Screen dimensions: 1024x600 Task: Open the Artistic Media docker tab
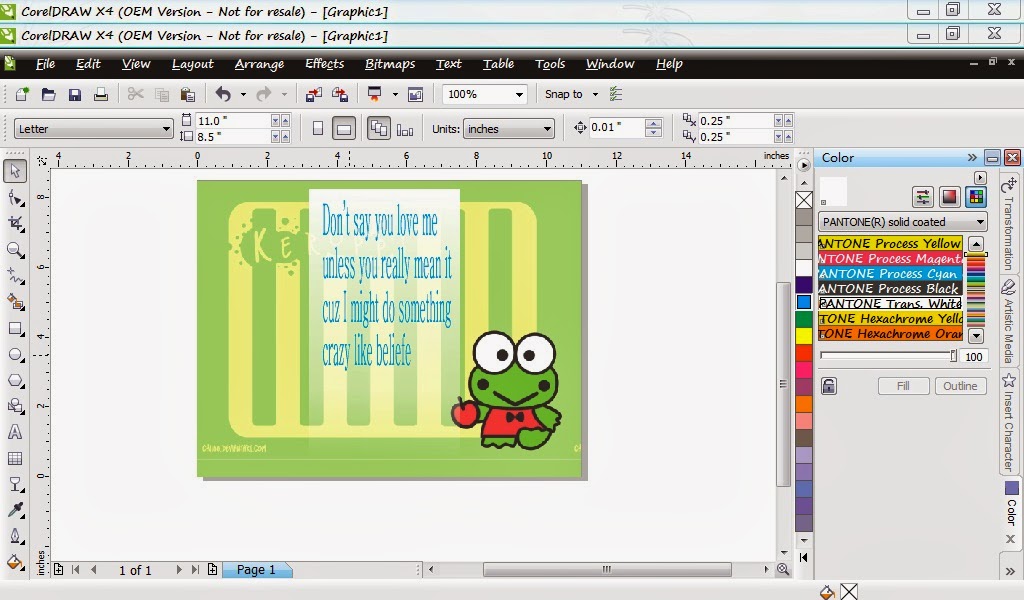pos(1009,322)
